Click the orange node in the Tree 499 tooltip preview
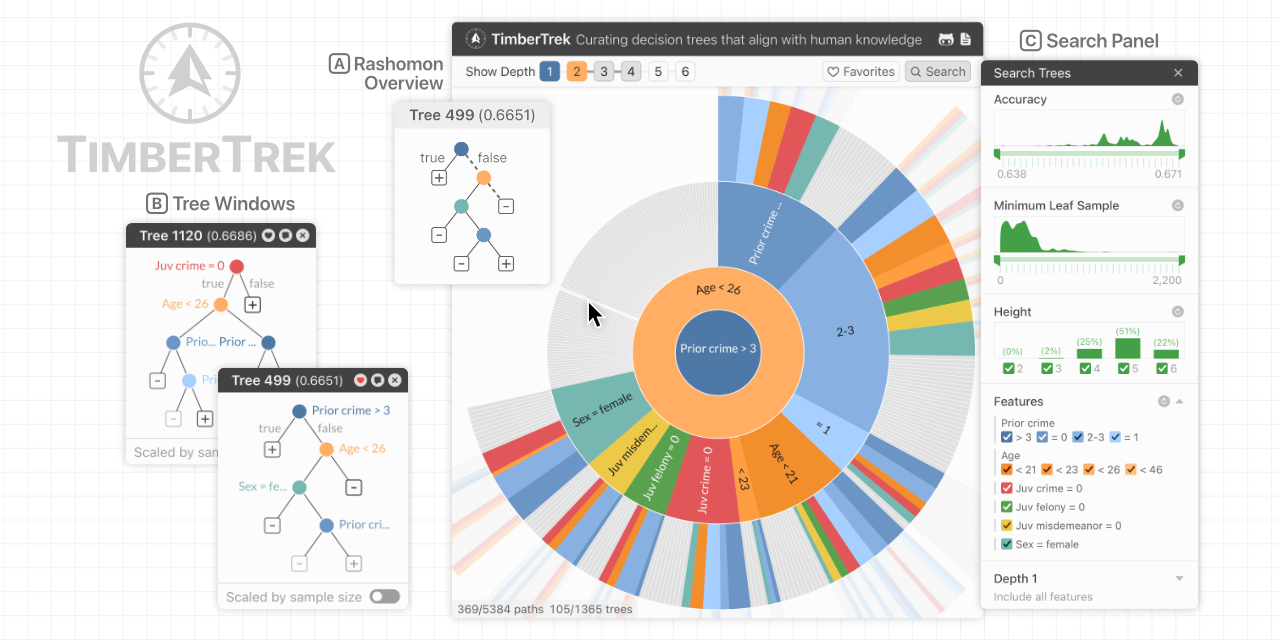The width and height of the screenshot is (1280, 640). click(x=484, y=178)
